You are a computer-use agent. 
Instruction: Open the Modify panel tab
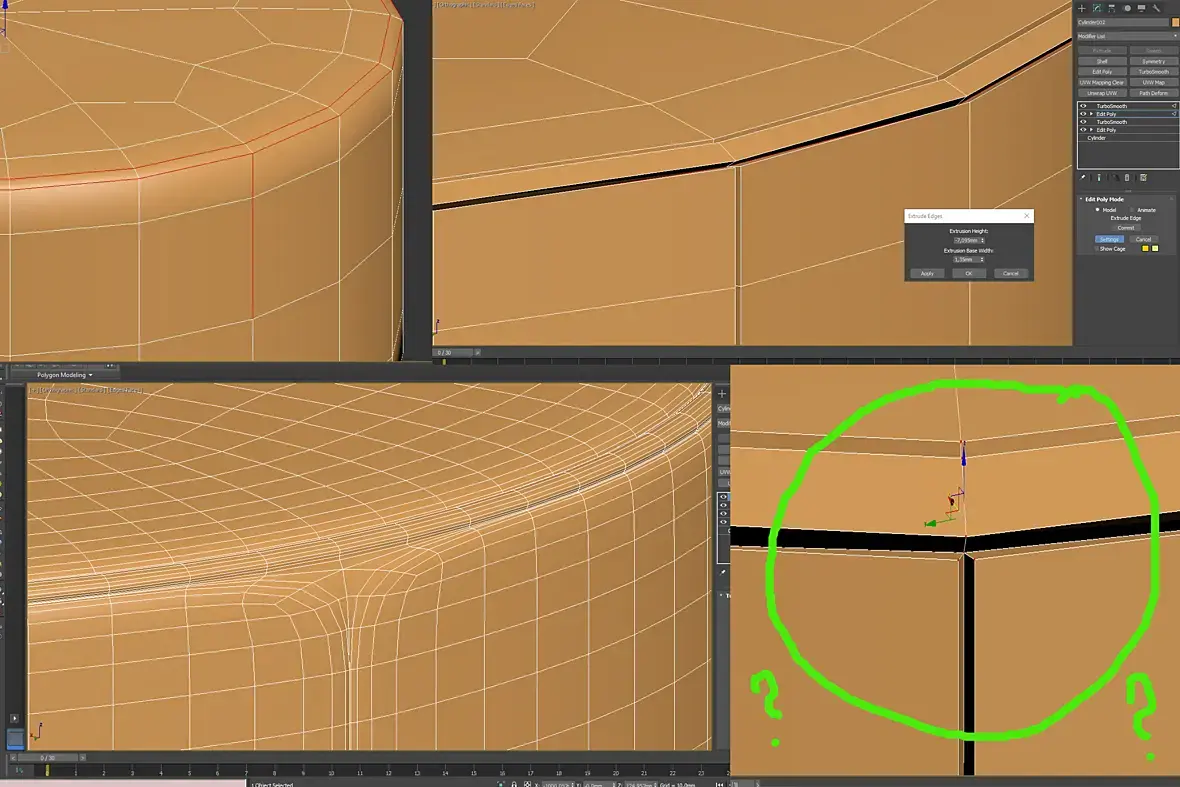[x=1096, y=8]
